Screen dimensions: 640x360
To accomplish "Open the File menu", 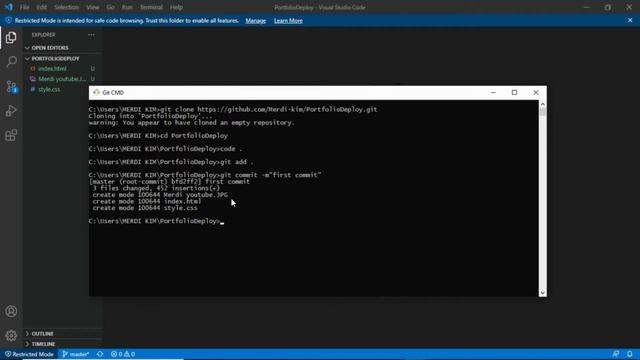I will [24, 7].
